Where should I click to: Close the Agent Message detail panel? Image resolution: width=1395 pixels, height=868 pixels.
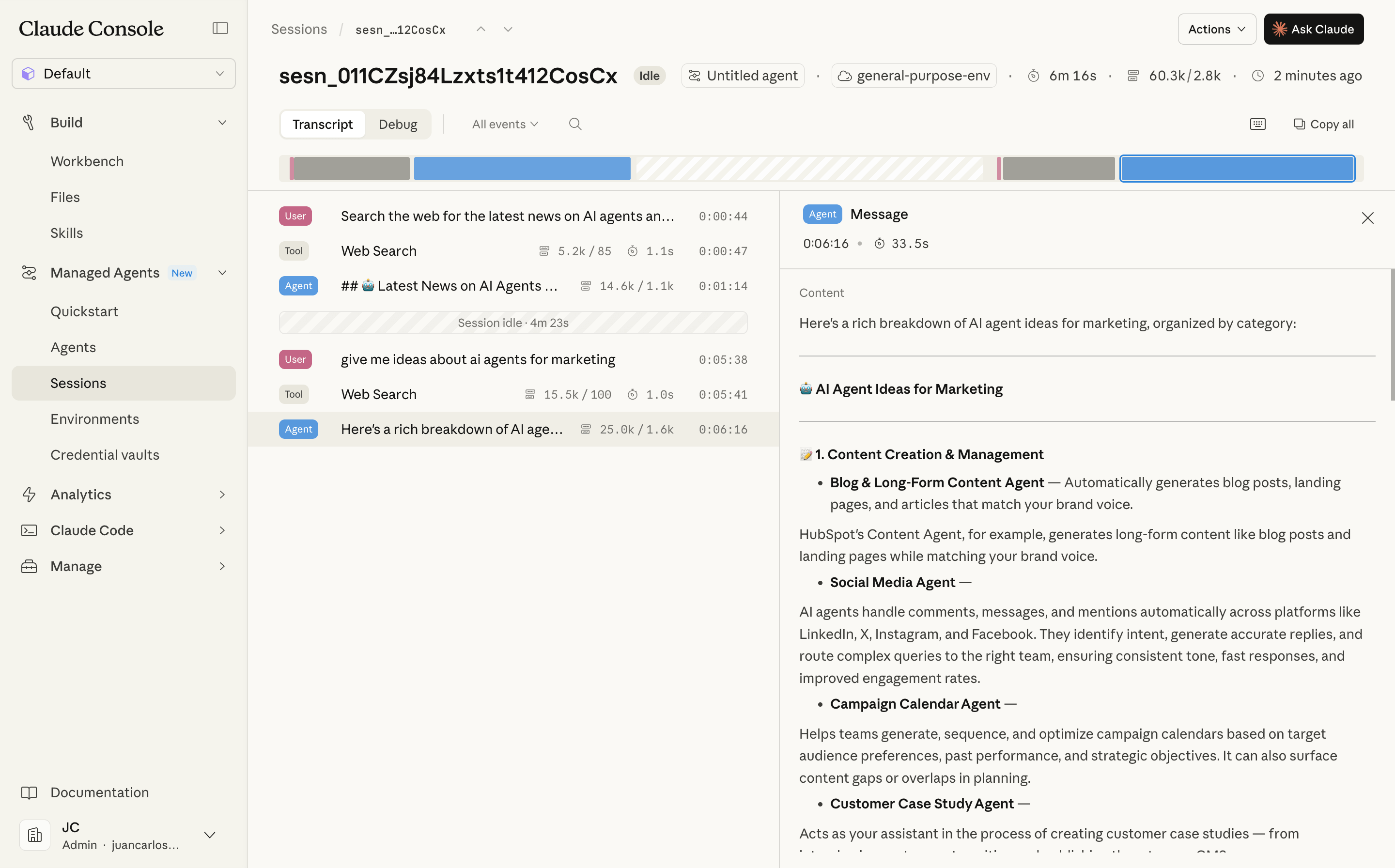(x=1368, y=217)
